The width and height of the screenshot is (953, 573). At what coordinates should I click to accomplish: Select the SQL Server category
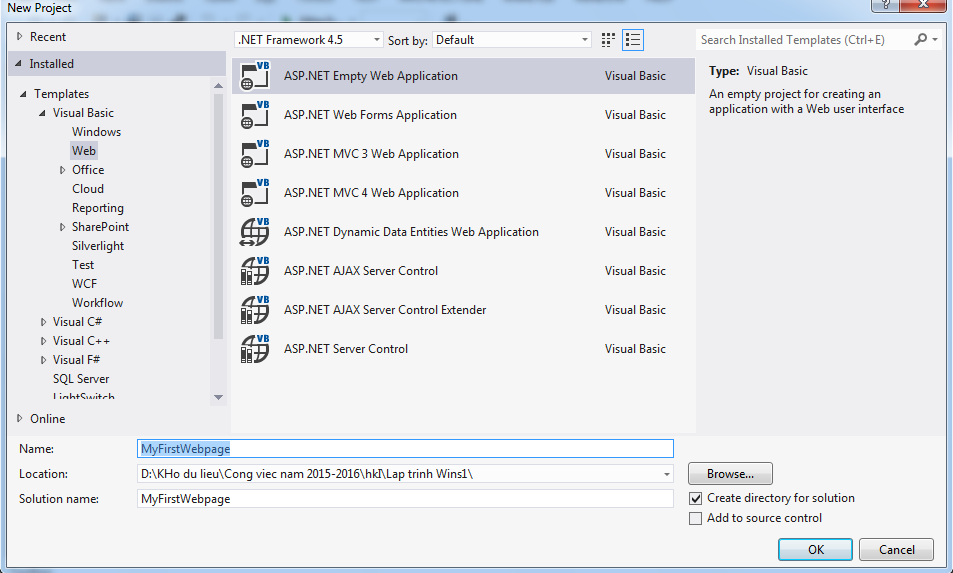(x=81, y=379)
